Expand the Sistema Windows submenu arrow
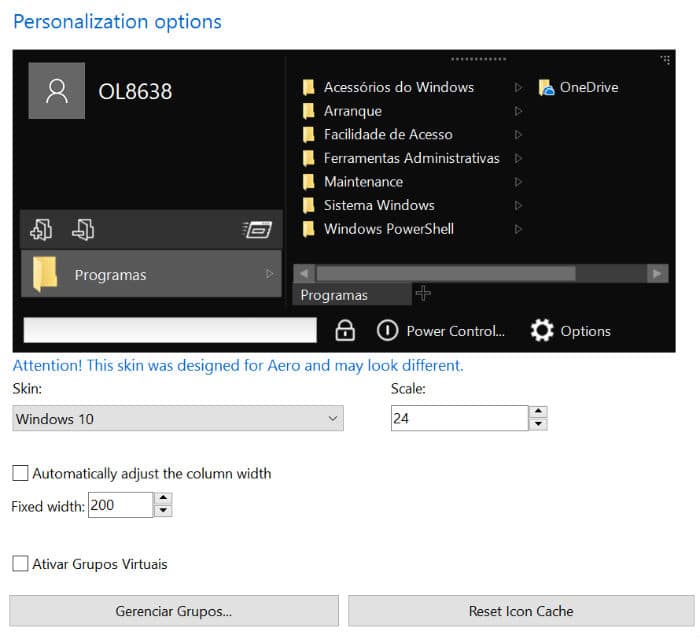The height and width of the screenshot is (639, 700). 518,205
